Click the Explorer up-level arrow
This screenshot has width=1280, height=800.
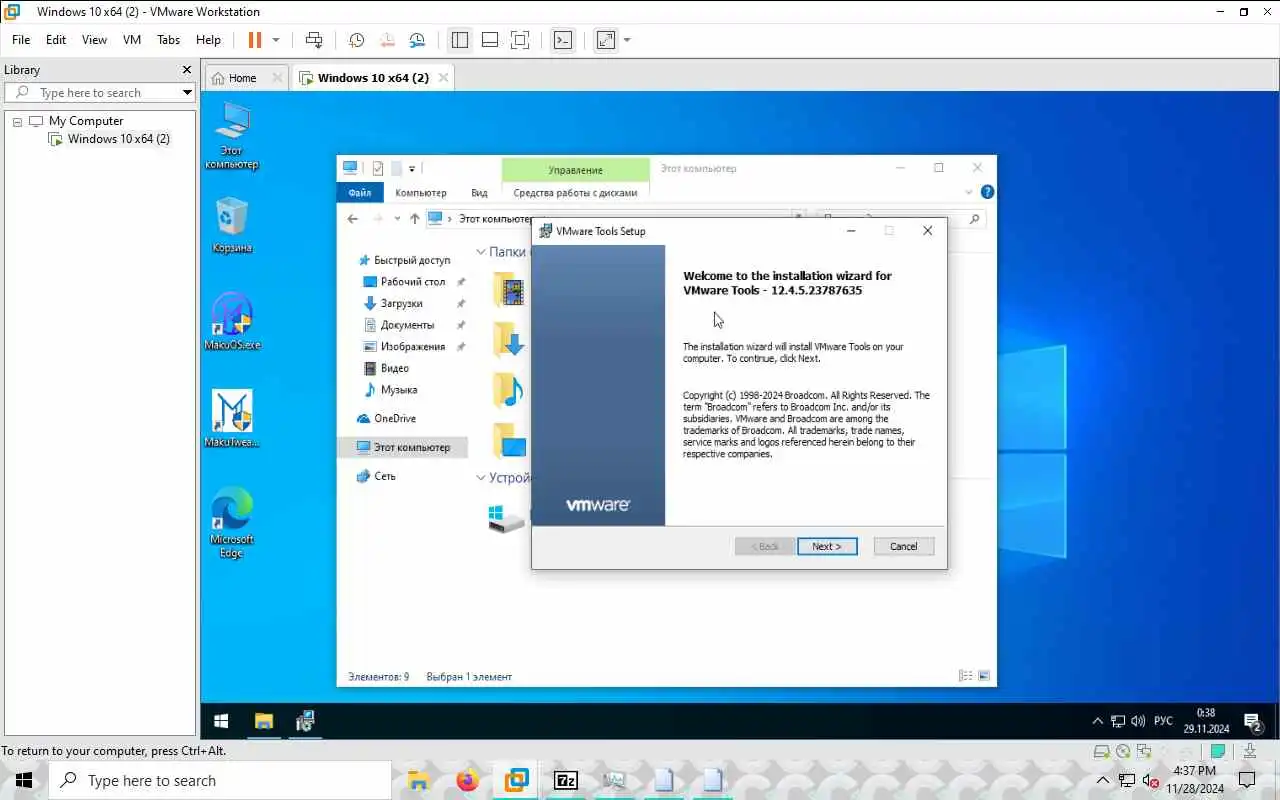click(414, 218)
